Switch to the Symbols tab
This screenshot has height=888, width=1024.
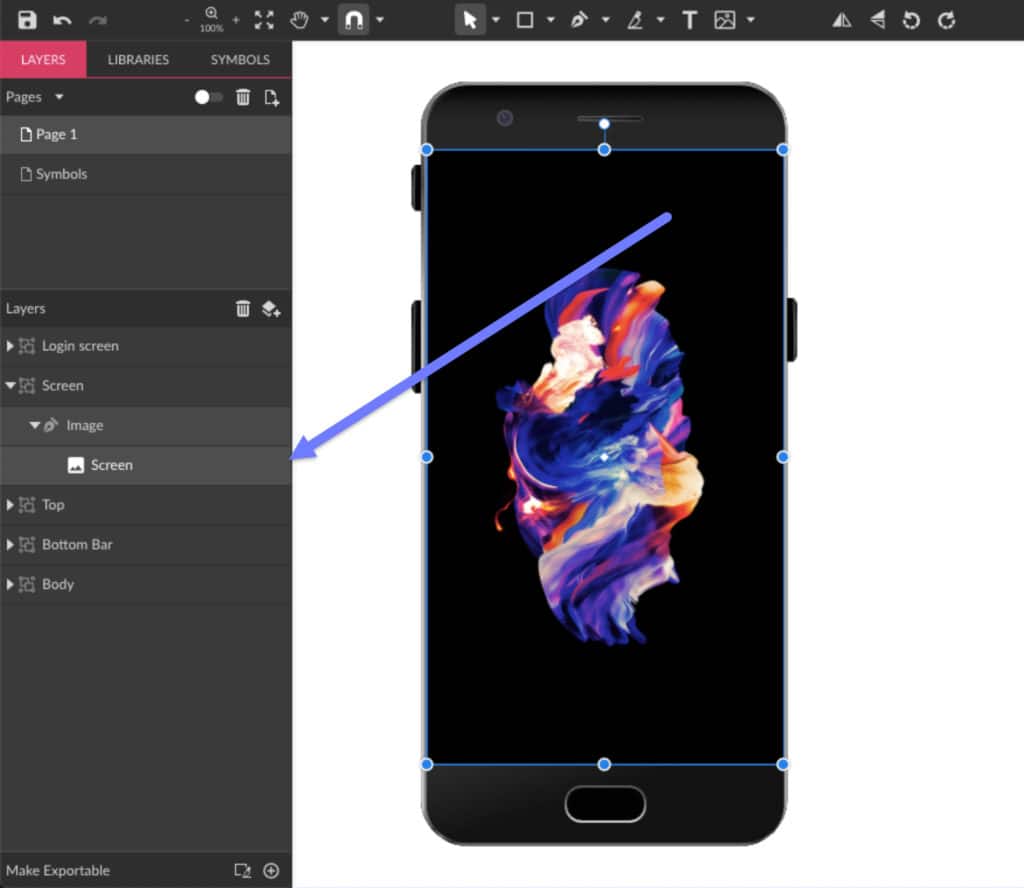pos(240,60)
